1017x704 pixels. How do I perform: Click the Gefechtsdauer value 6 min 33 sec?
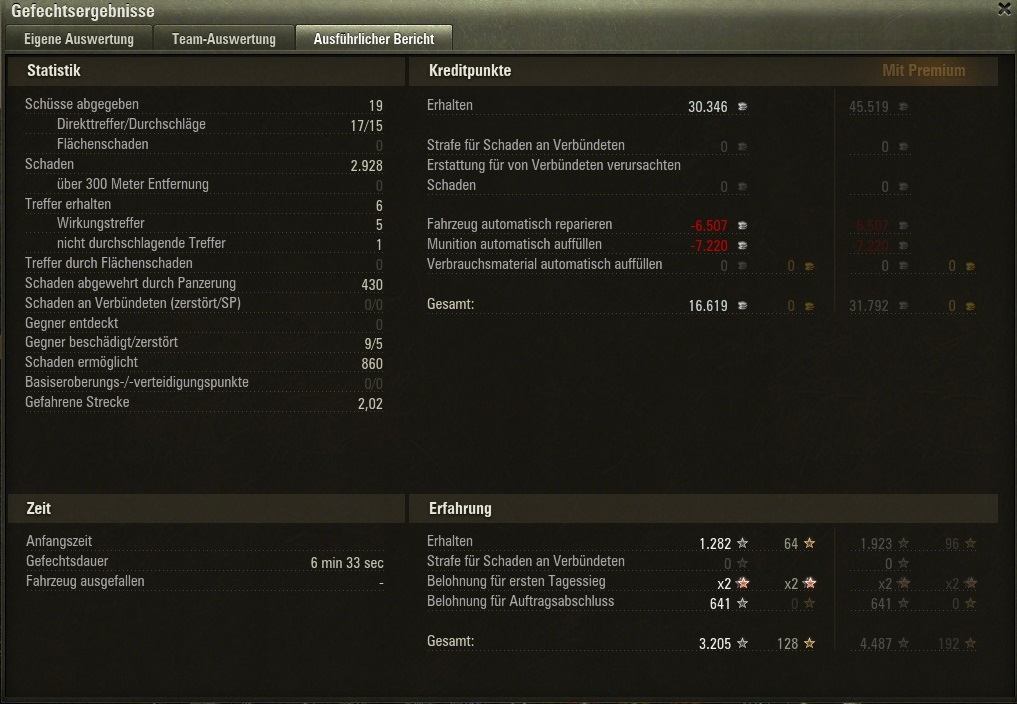pyautogui.click(x=346, y=563)
